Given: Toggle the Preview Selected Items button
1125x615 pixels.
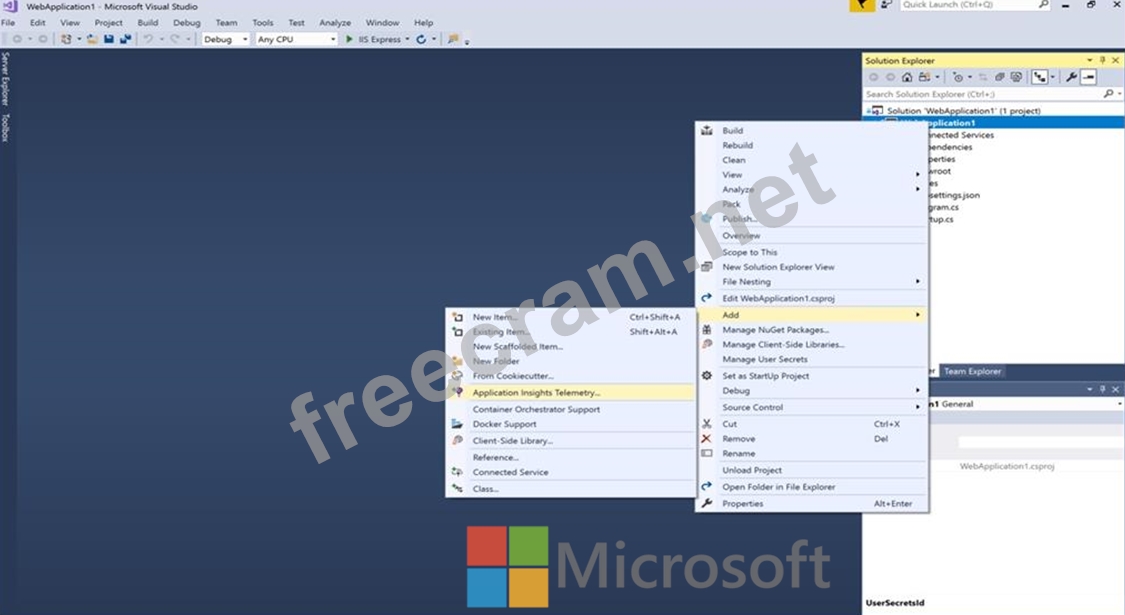Looking at the screenshot, I should tap(1089, 77).
